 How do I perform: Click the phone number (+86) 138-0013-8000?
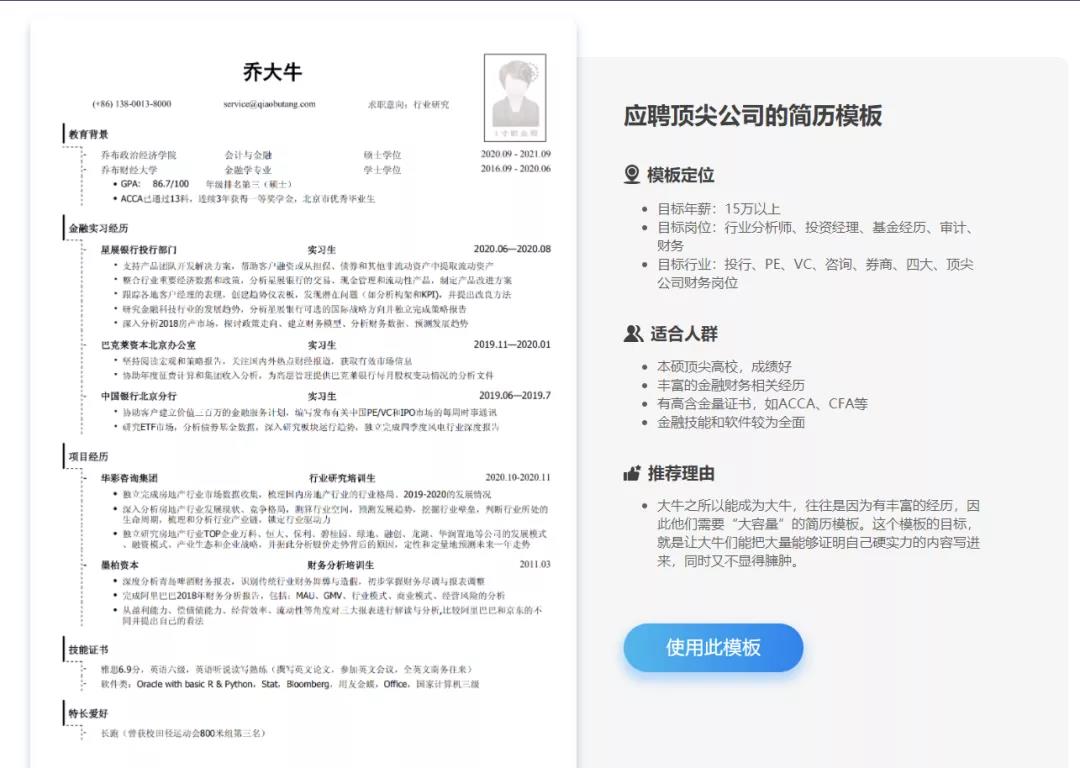[131, 104]
